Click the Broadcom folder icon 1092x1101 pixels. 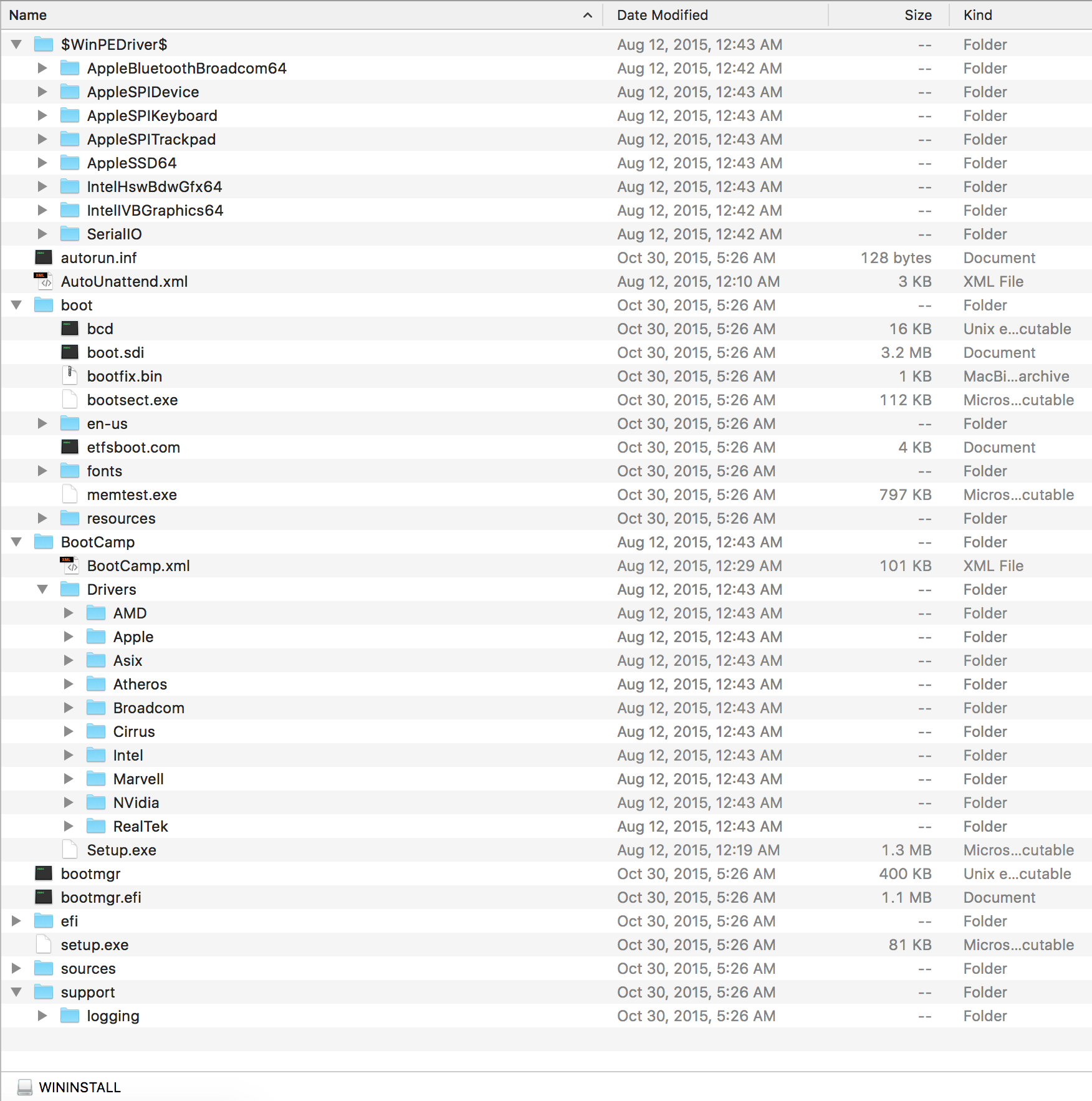[x=96, y=708]
